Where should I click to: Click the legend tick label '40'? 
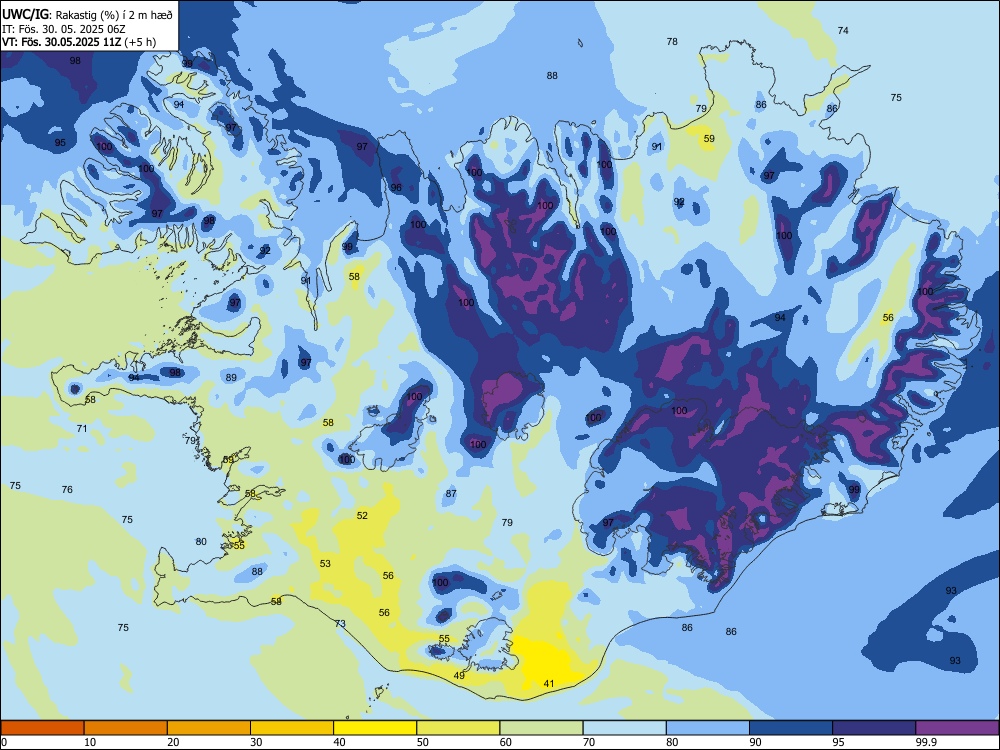339,742
